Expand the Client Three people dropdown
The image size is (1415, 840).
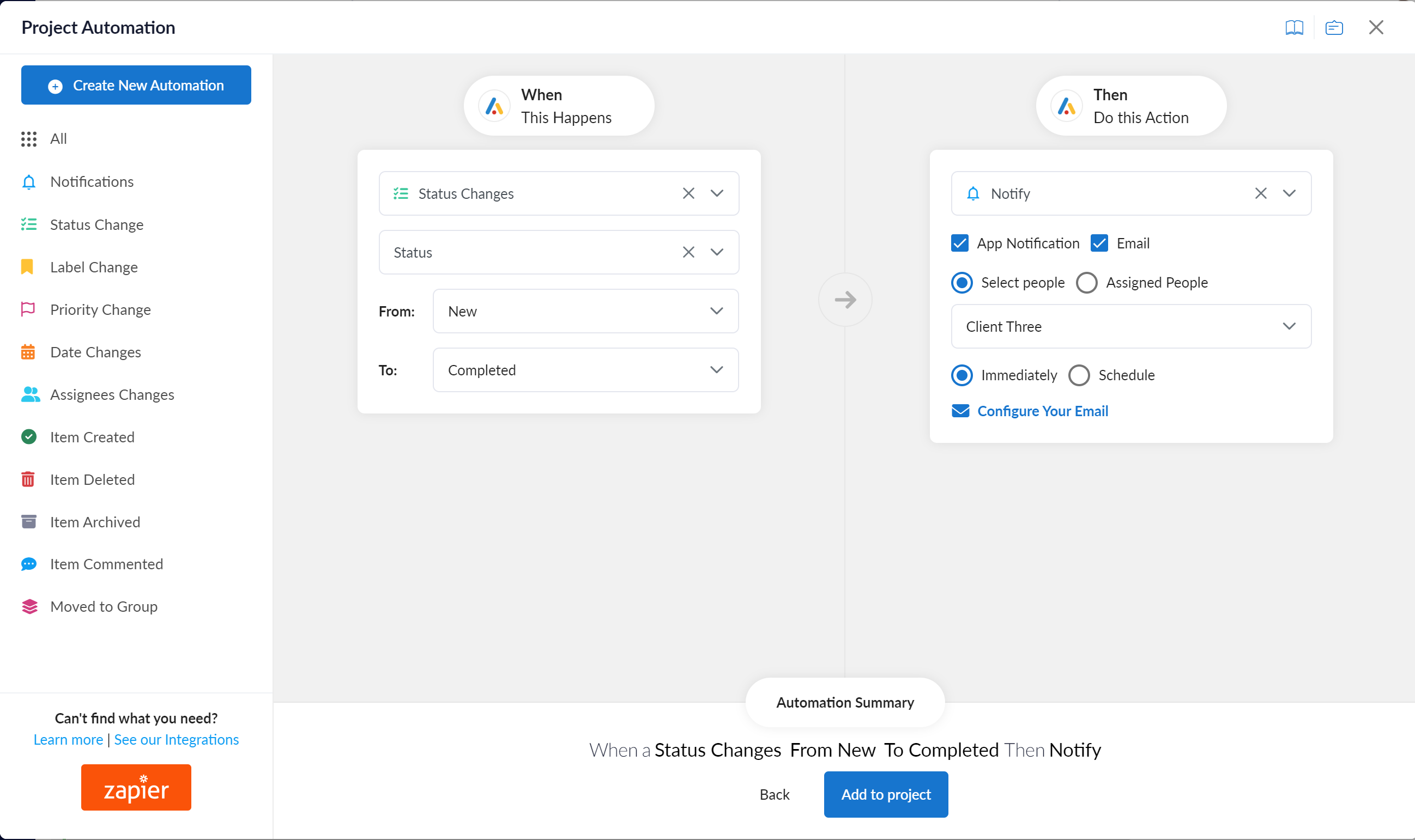click(x=1131, y=327)
